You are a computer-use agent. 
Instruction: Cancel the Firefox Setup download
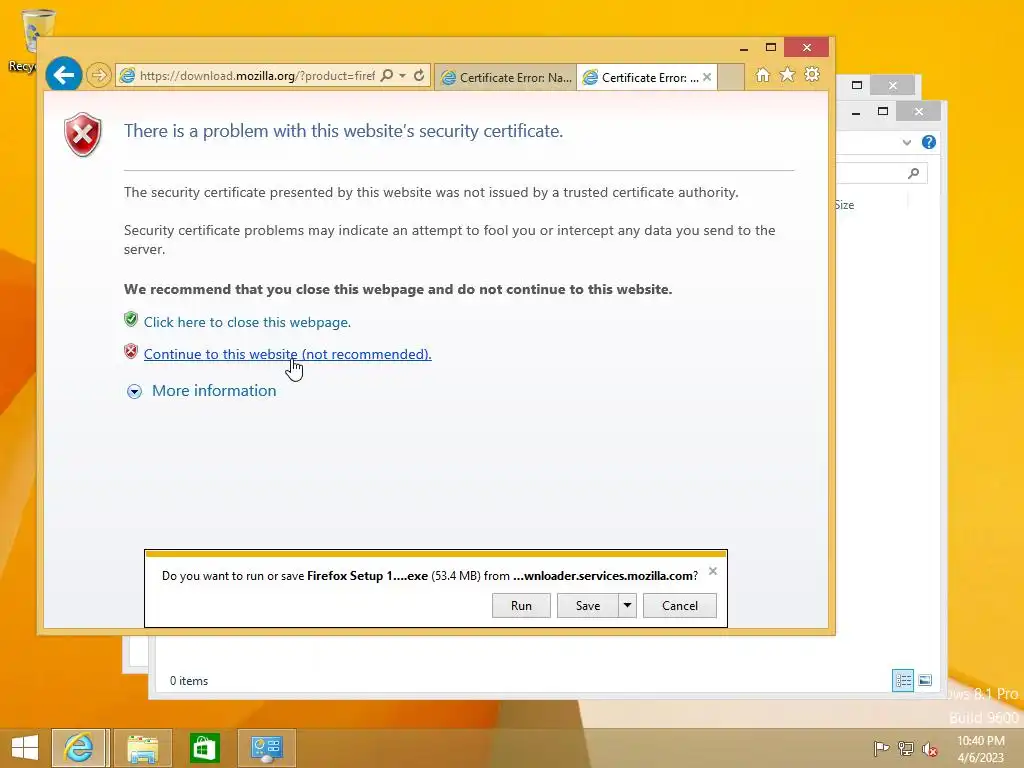(x=680, y=605)
